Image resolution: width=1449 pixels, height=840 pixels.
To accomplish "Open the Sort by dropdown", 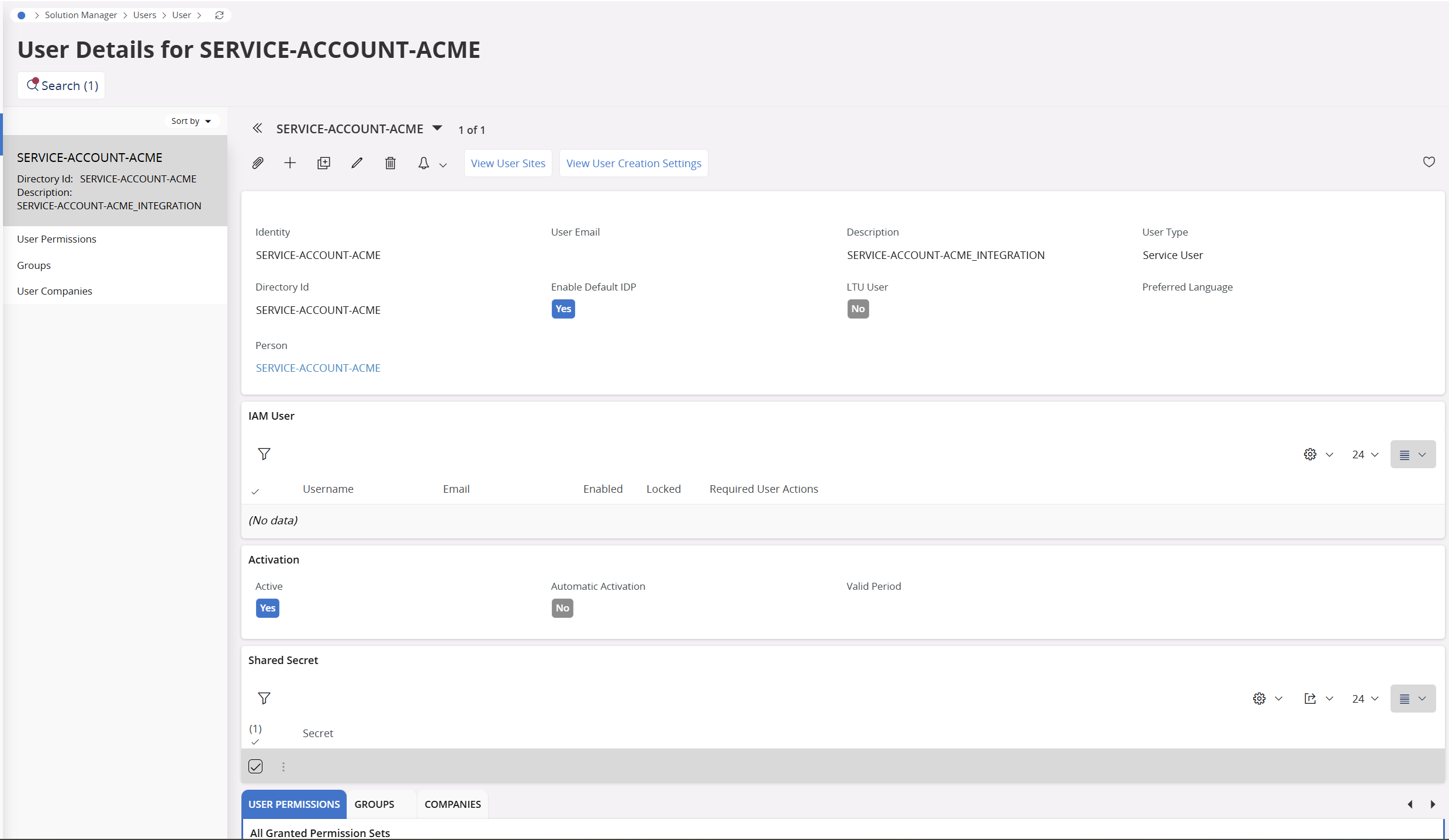I will click(x=191, y=121).
